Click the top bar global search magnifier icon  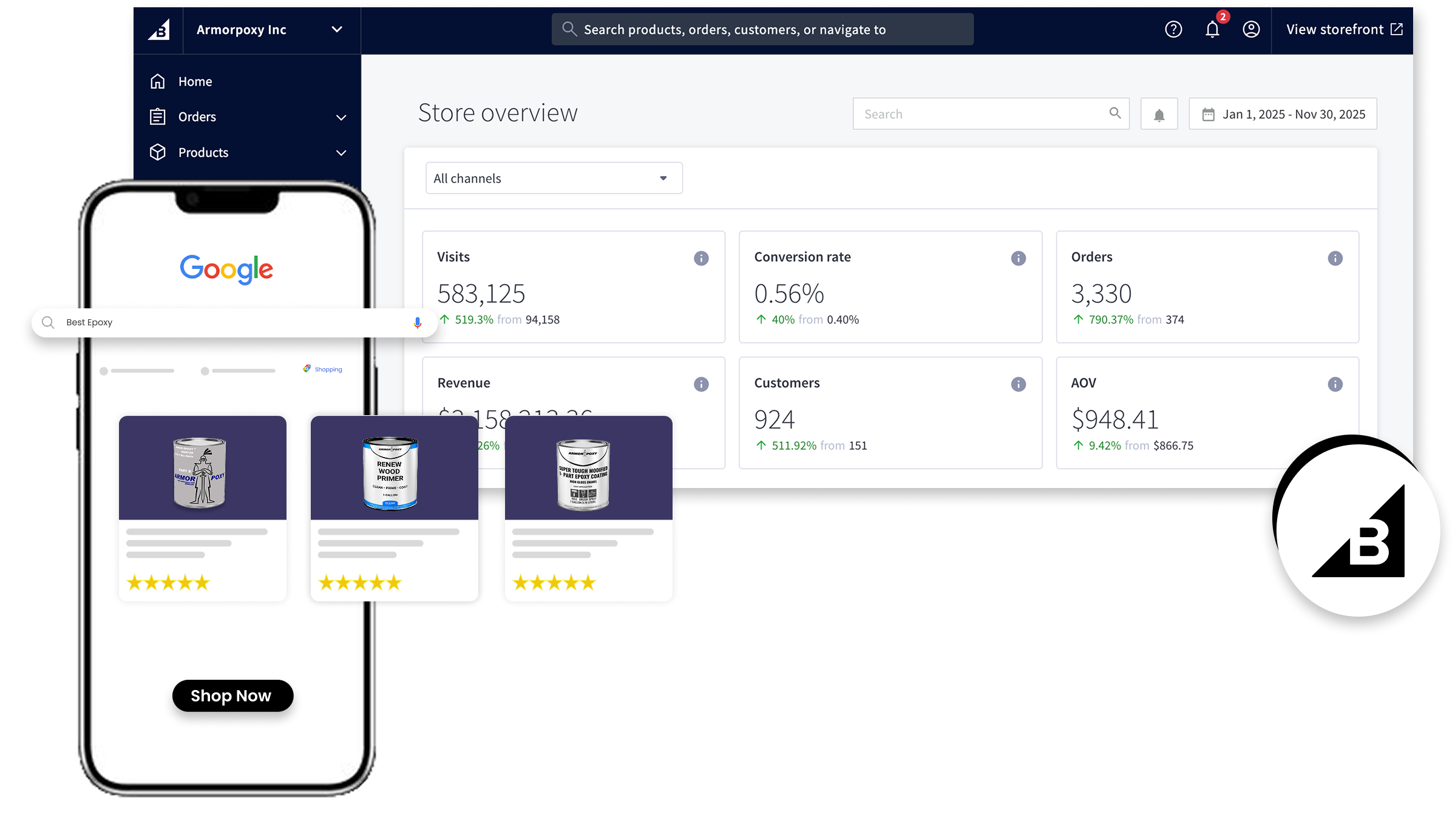(x=569, y=29)
